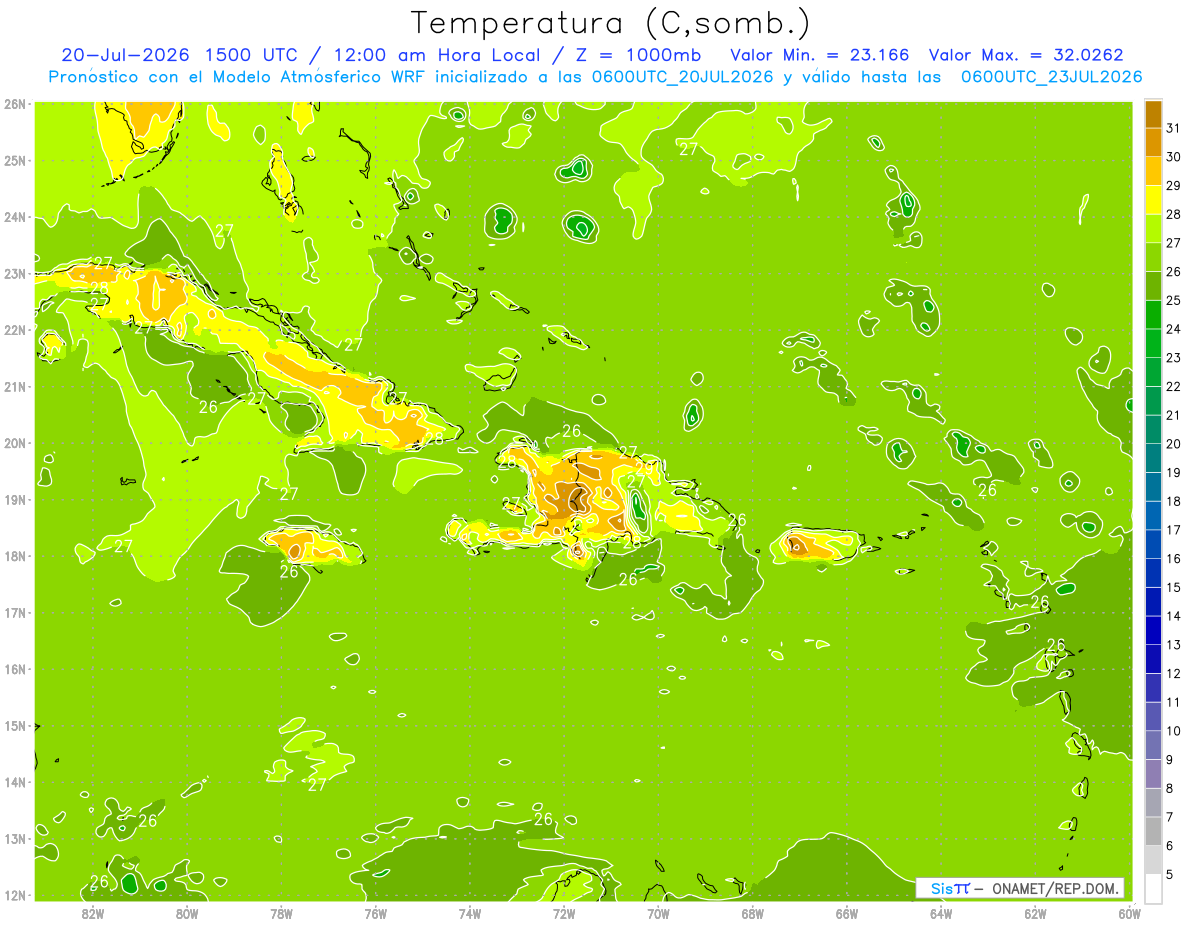Click the "74W" longitude label
Screen dimensions: 1200x927
[x=470, y=913]
